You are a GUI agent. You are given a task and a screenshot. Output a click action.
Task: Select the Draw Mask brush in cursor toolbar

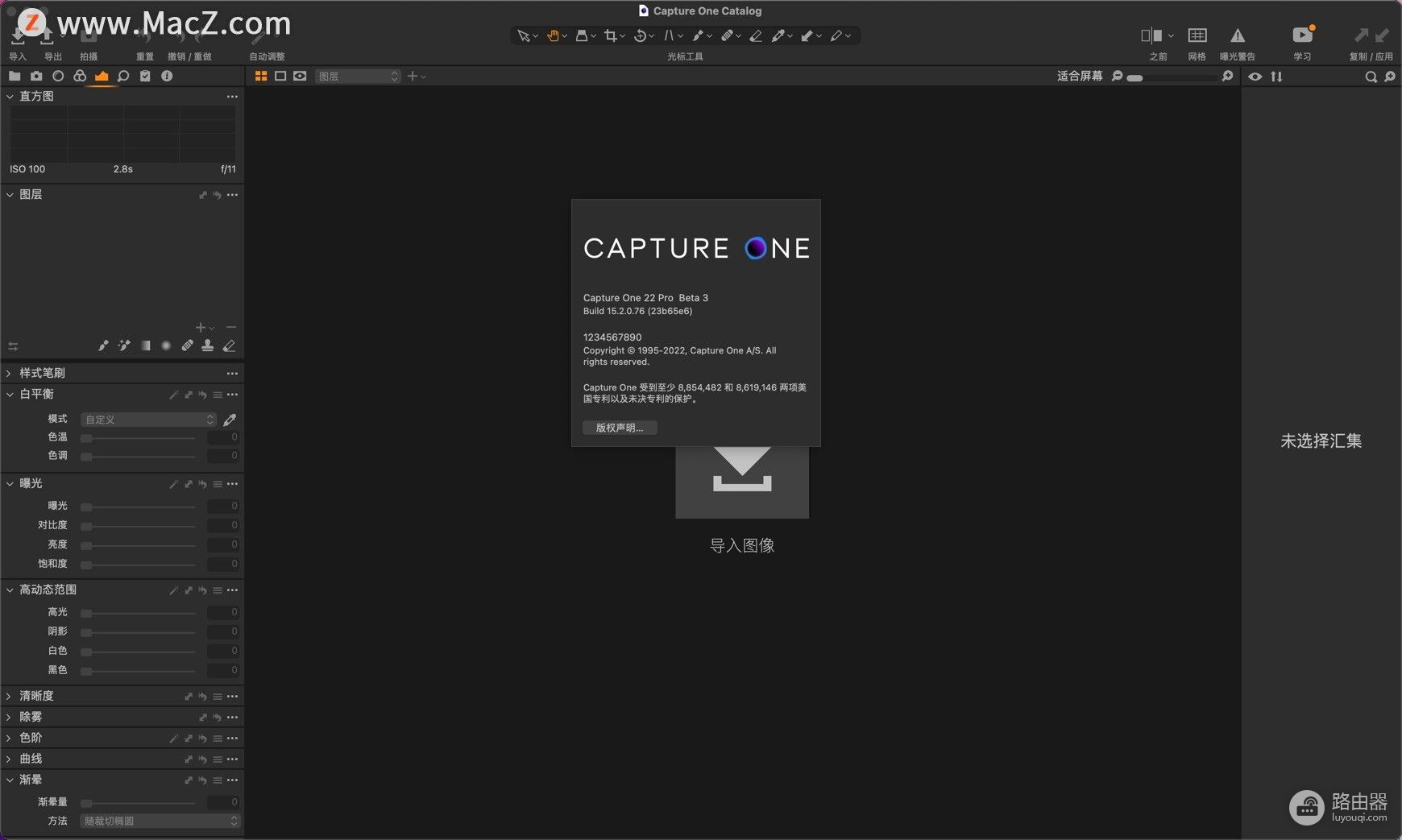click(x=698, y=35)
